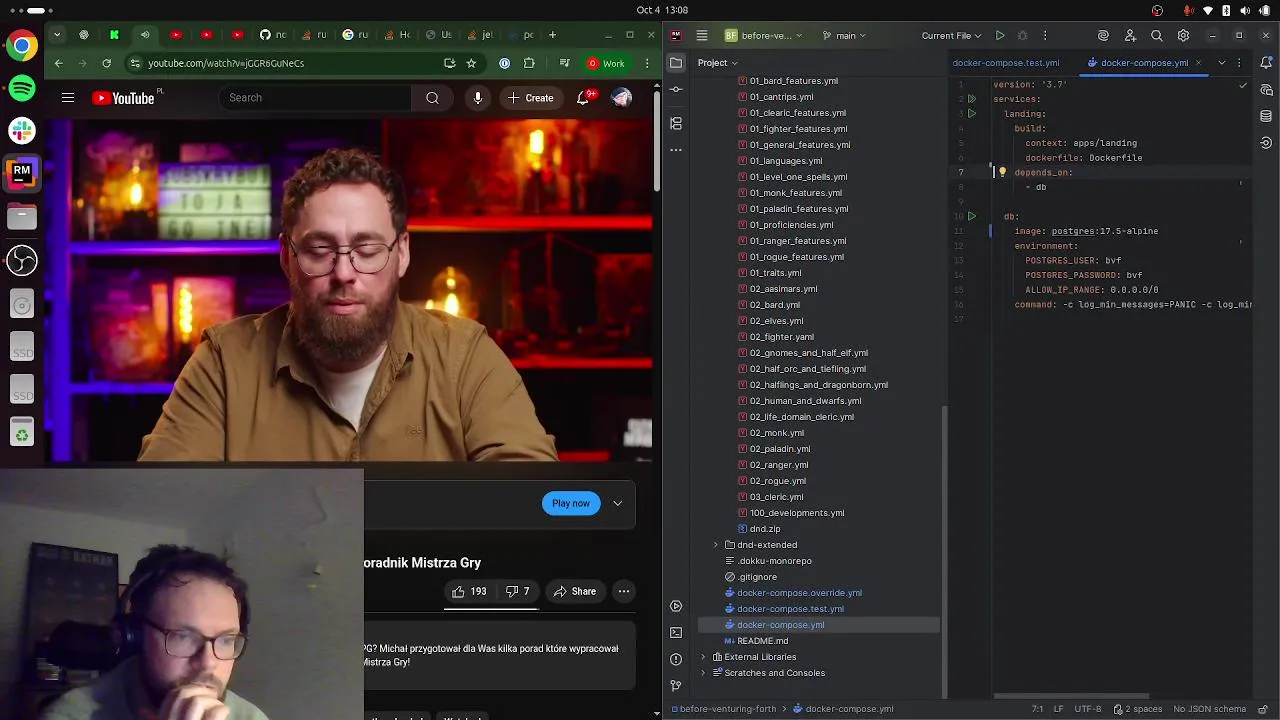
Task: Click the Debug bug icon in RubyMine
Action: (1022, 35)
